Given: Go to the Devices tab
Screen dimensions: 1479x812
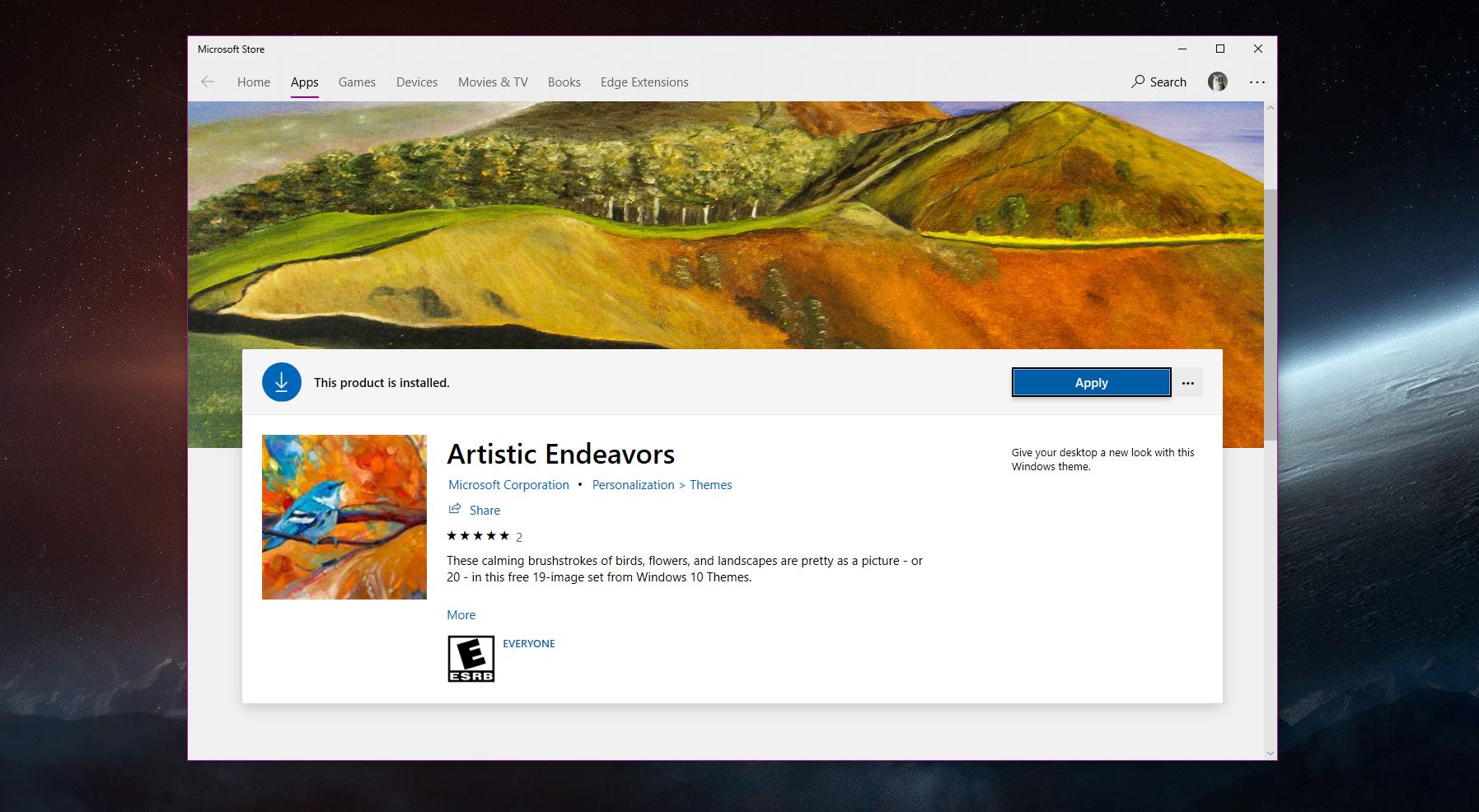Looking at the screenshot, I should (417, 82).
